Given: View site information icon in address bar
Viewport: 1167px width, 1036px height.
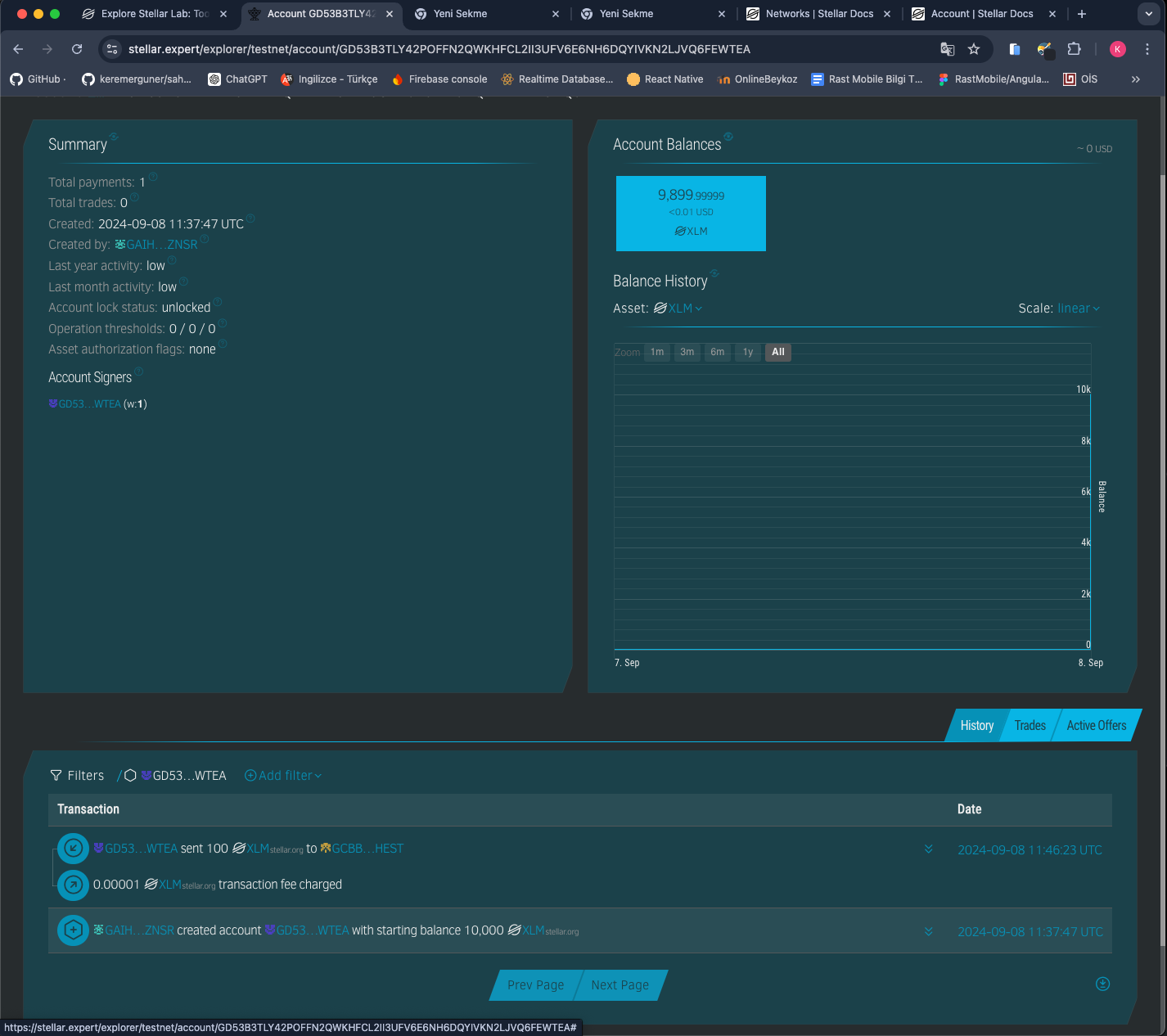Looking at the screenshot, I should (x=113, y=49).
